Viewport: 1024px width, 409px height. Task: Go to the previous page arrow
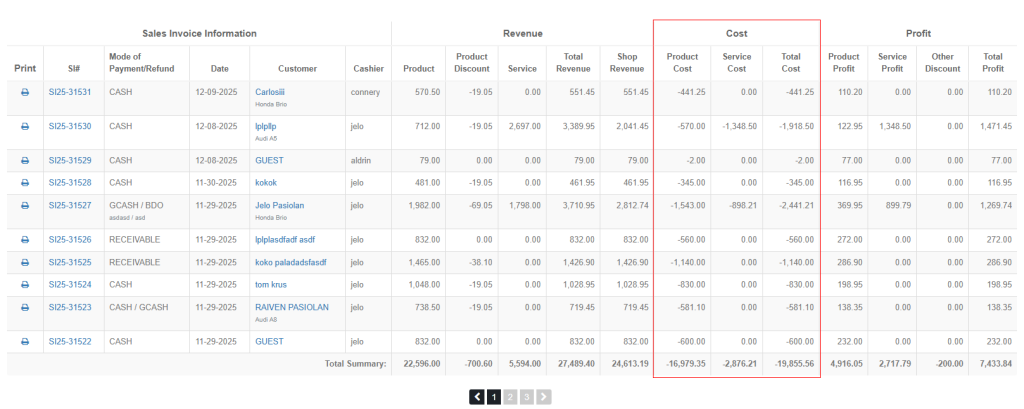pos(478,397)
